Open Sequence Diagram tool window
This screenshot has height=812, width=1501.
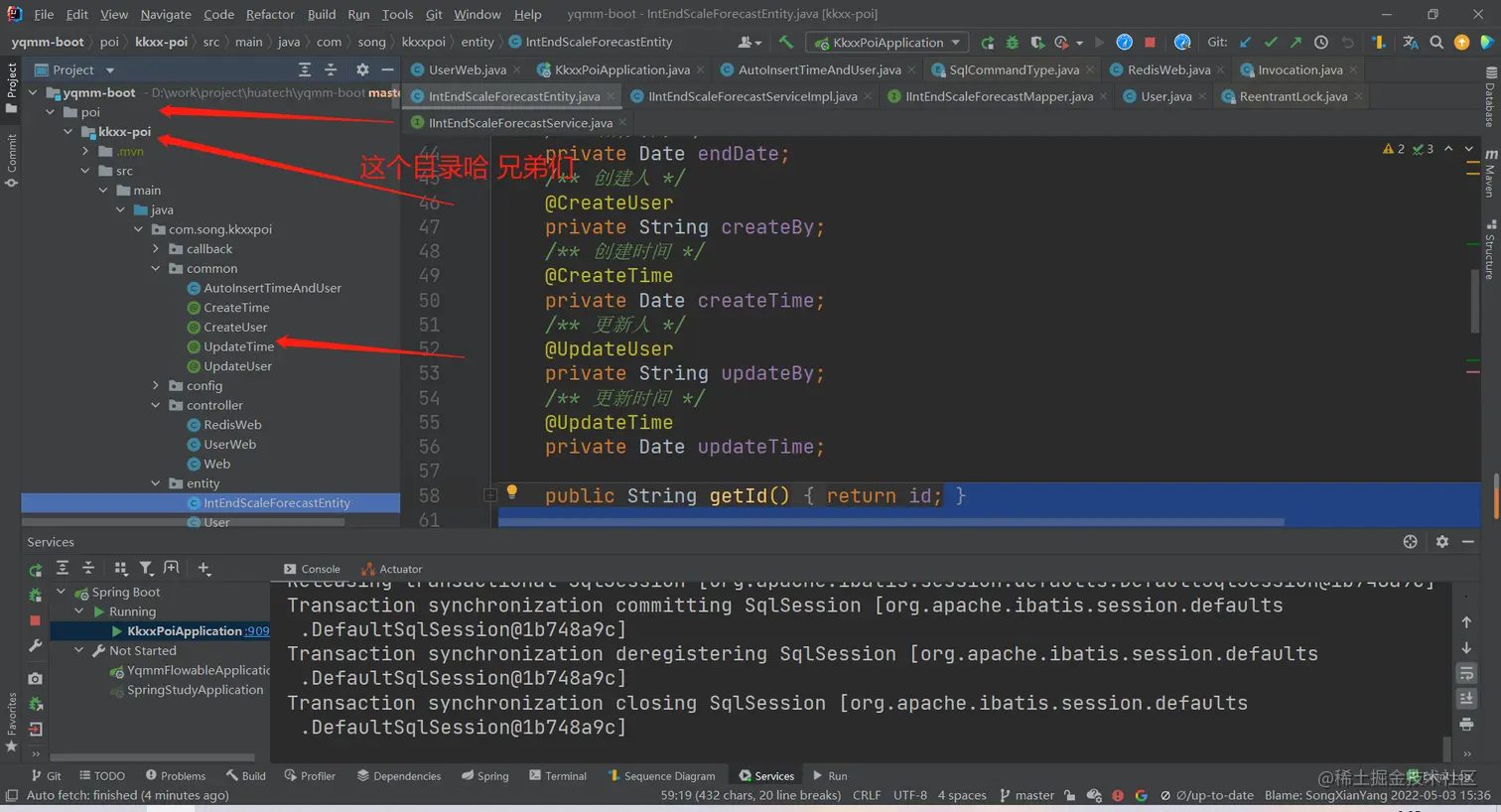click(x=661, y=775)
